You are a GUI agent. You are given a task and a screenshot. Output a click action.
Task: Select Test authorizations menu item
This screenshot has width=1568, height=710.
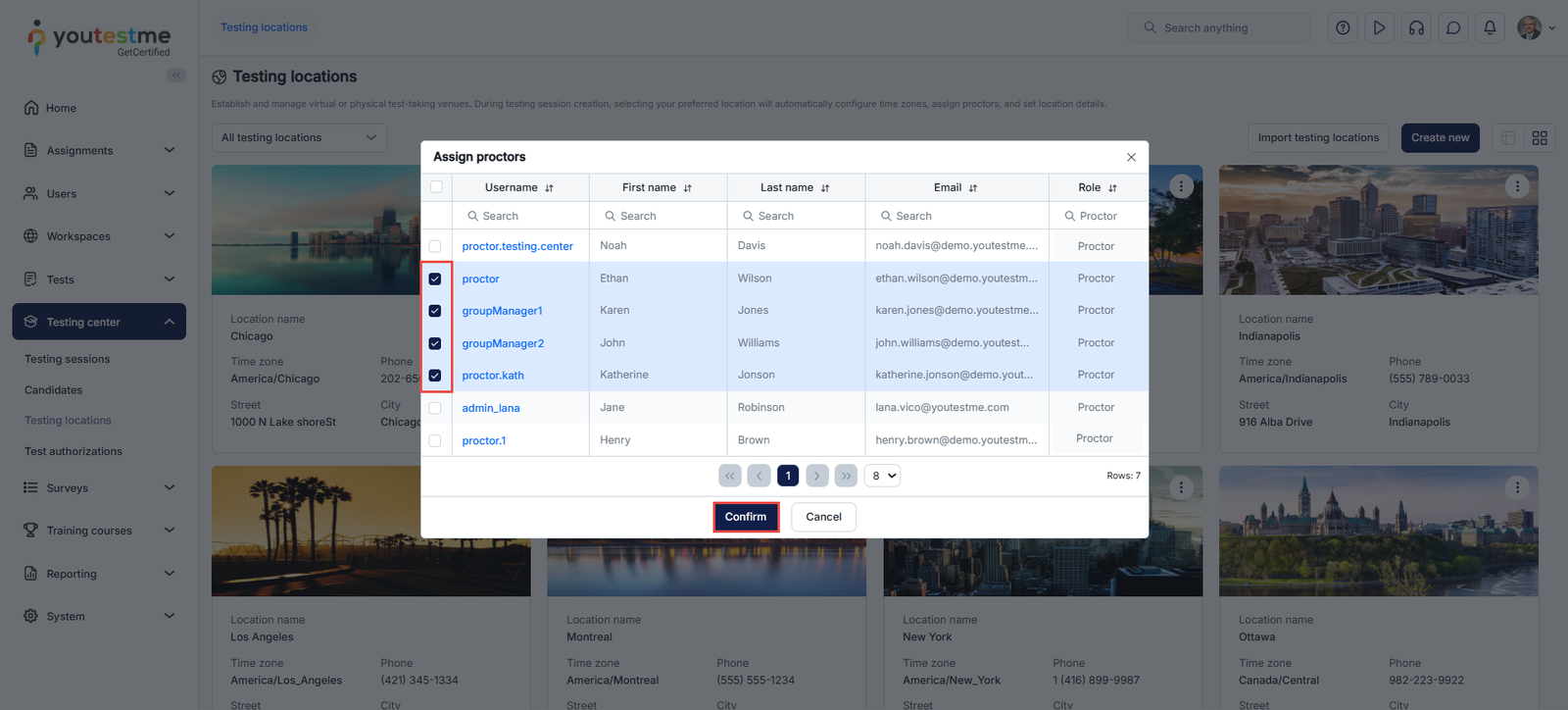point(73,451)
